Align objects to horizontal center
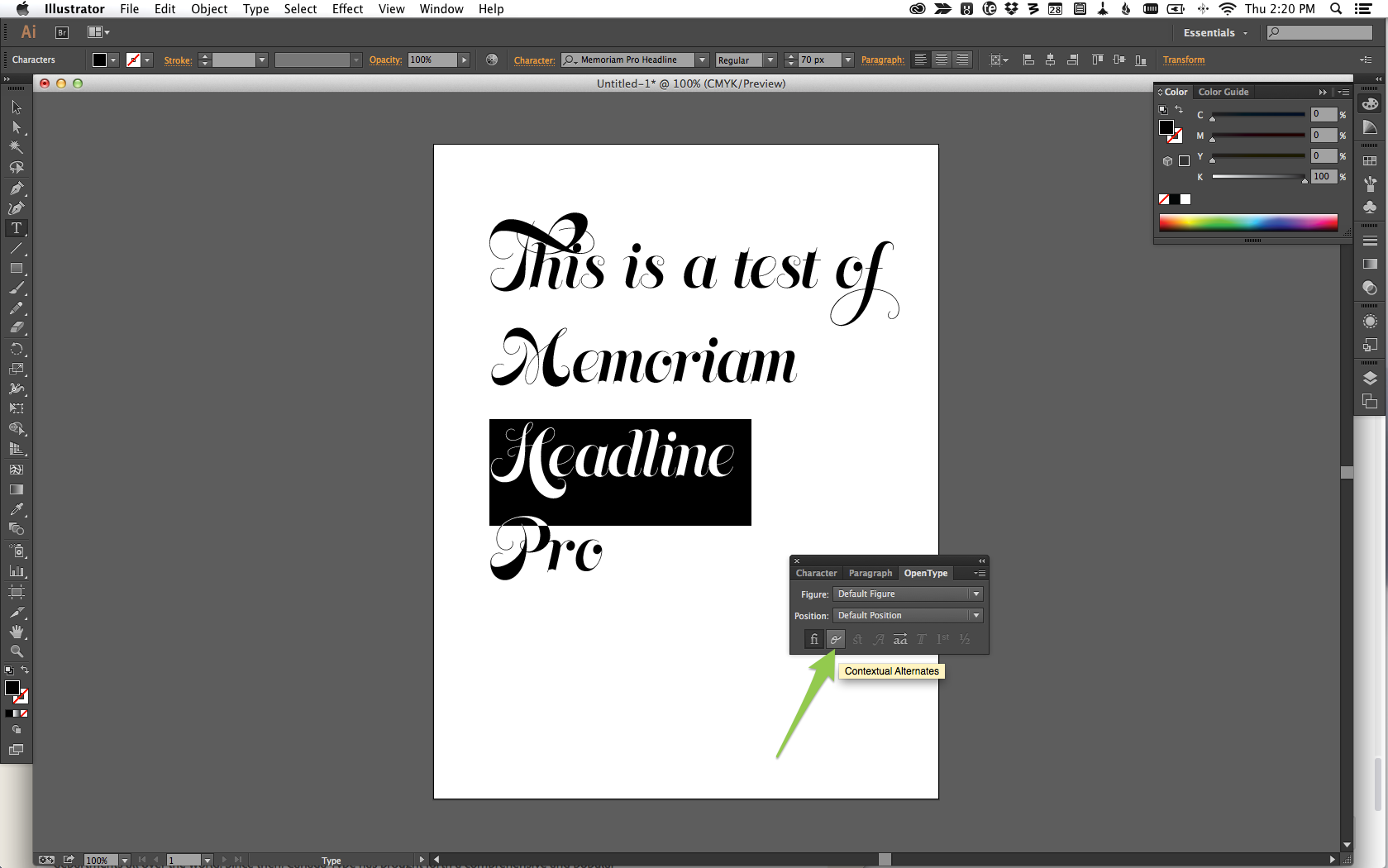 tap(1050, 60)
